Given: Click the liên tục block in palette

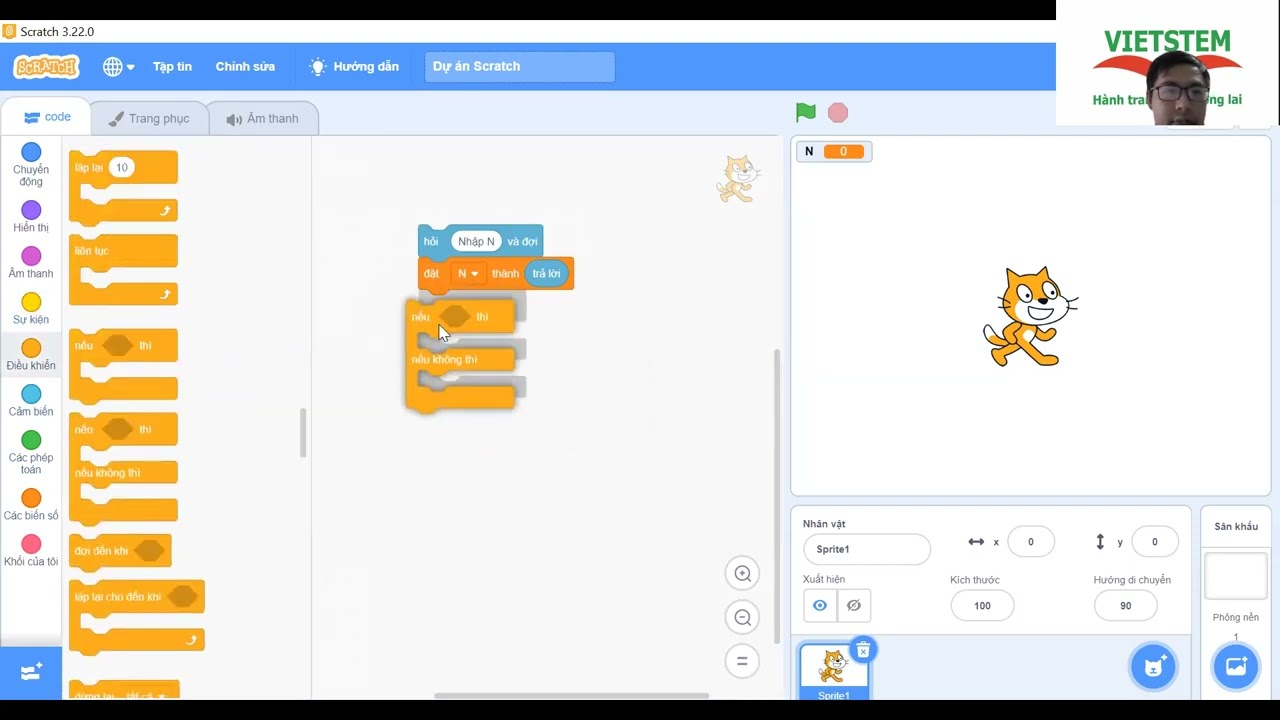Looking at the screenshot, I should pos(123,270).
